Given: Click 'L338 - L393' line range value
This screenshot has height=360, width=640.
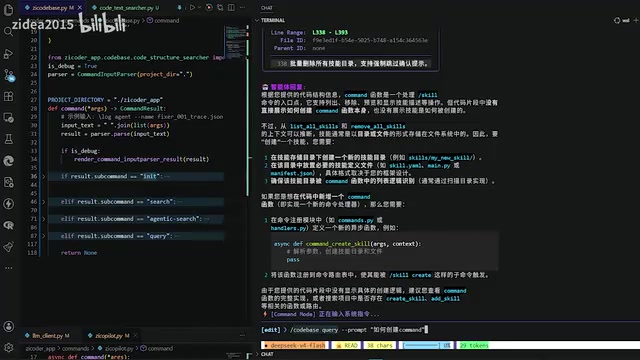Looking at the screenshot, I should (330, 32).
